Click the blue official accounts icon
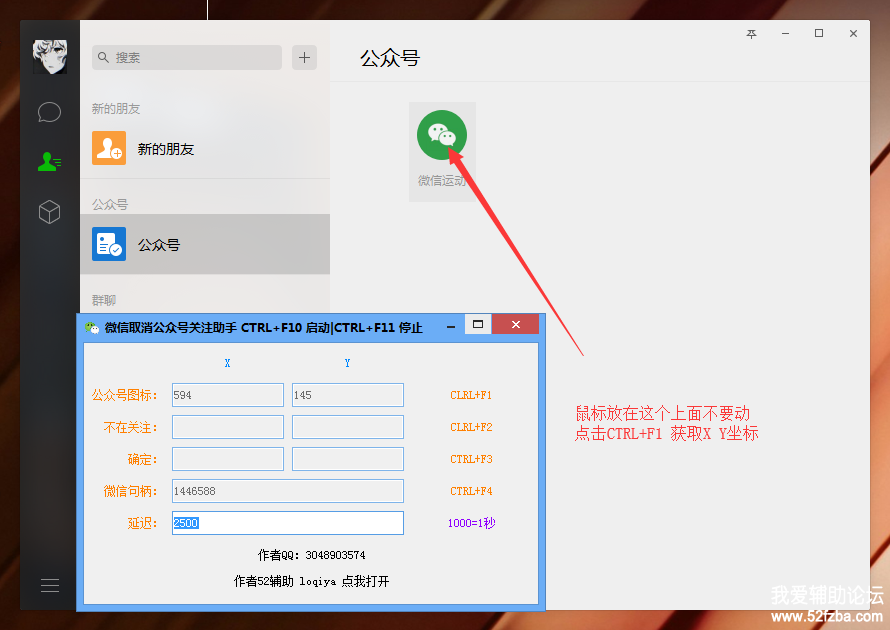This screenshot has width=890, height=630. tap(109, 244)
